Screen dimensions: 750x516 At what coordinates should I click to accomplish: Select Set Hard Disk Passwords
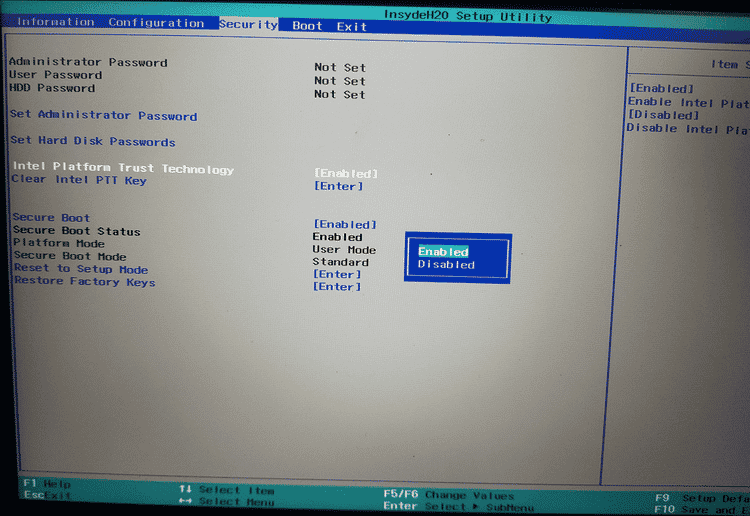tap(93, 141)
